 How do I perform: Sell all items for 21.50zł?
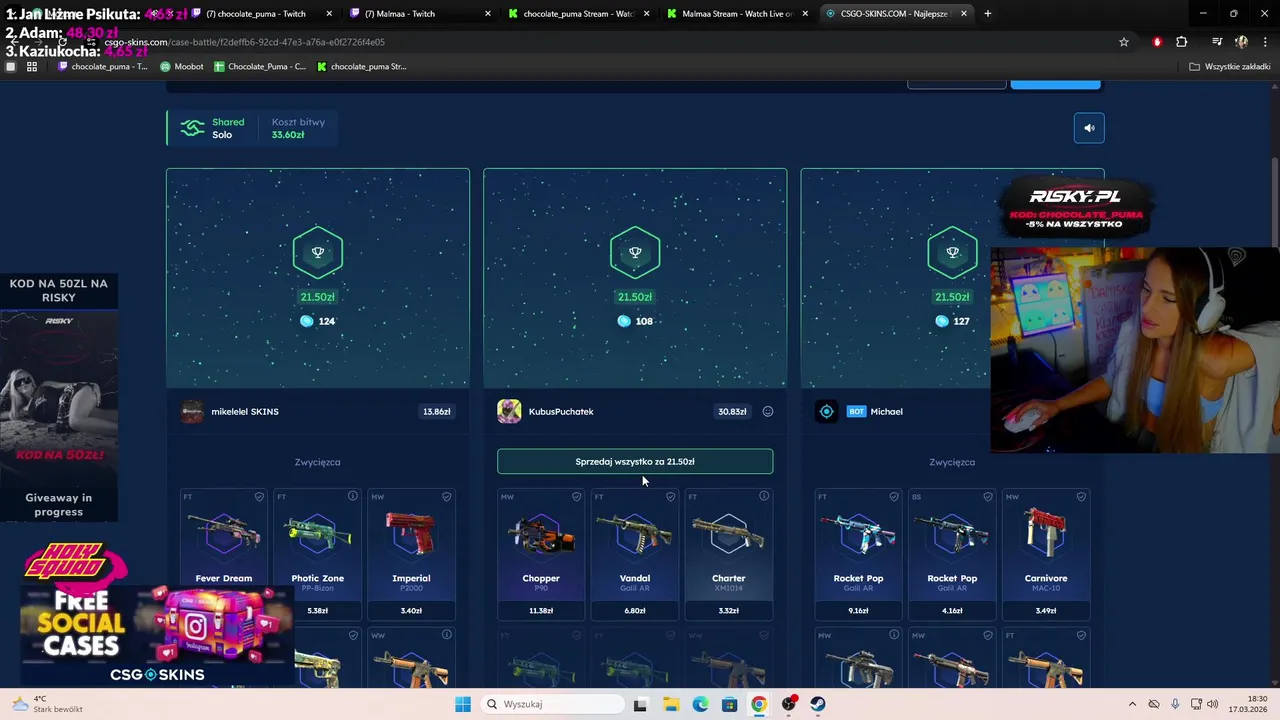(635, 462)
